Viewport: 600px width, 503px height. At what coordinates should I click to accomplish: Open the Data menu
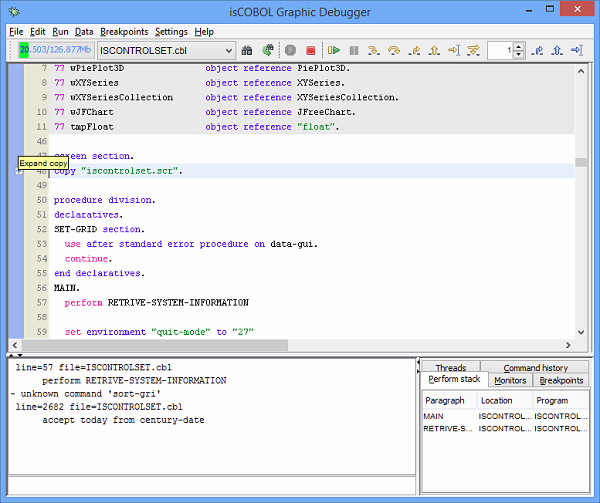84,32
